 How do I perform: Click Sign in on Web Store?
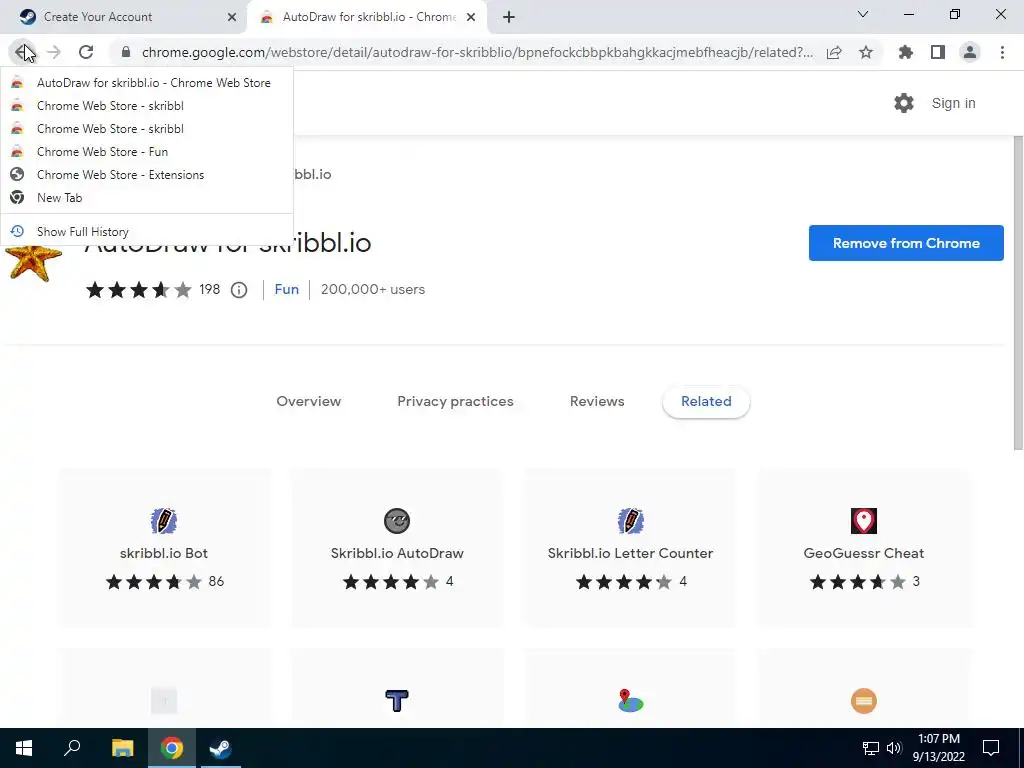pyautogui.click(x=953, y=103)
